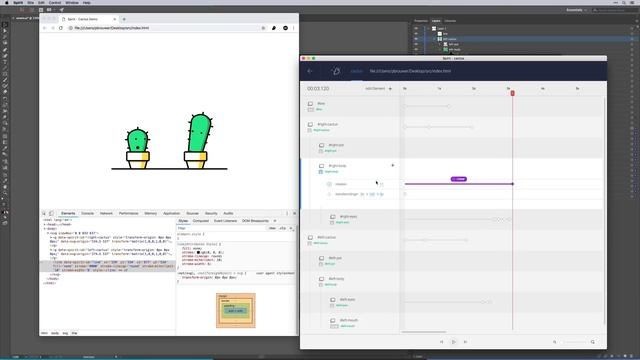
Task: Click the Spirit timeline horizontal scrollbar
Action: tap(424, 332)
